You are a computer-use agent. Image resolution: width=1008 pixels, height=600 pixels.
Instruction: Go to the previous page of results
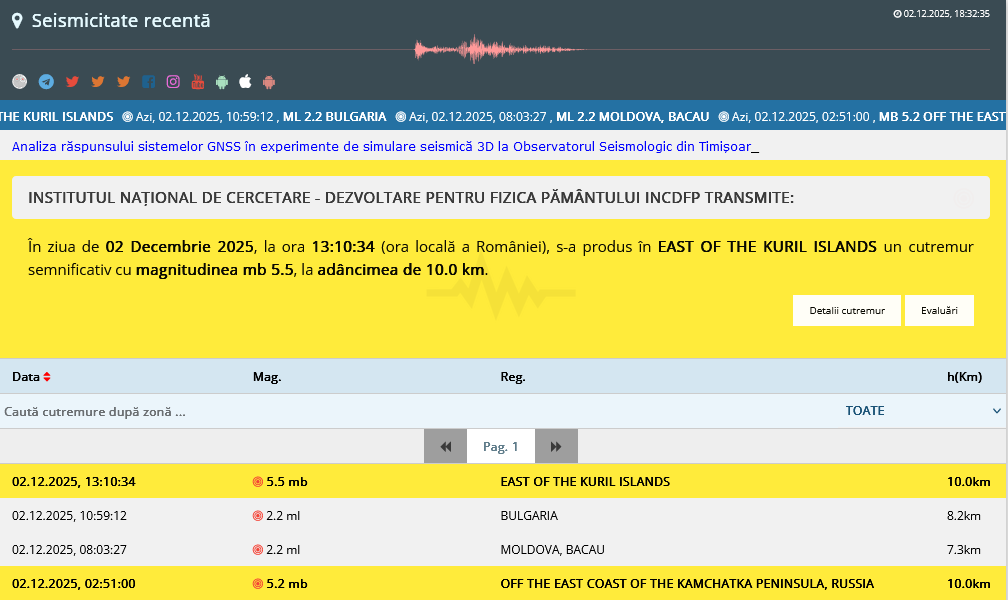445,447
